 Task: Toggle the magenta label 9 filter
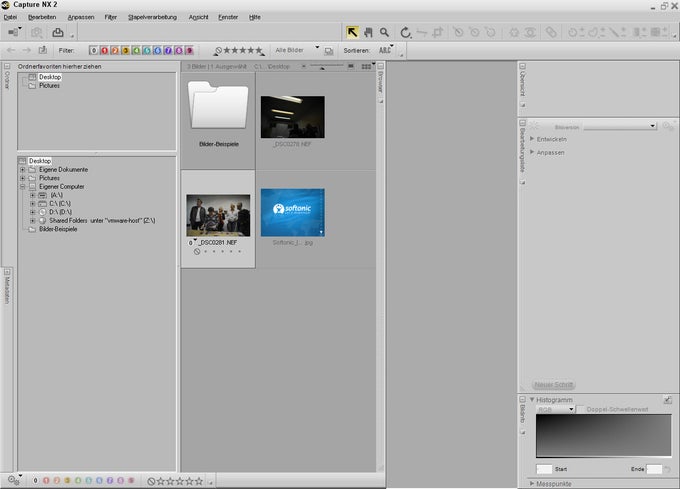[190, 50]
